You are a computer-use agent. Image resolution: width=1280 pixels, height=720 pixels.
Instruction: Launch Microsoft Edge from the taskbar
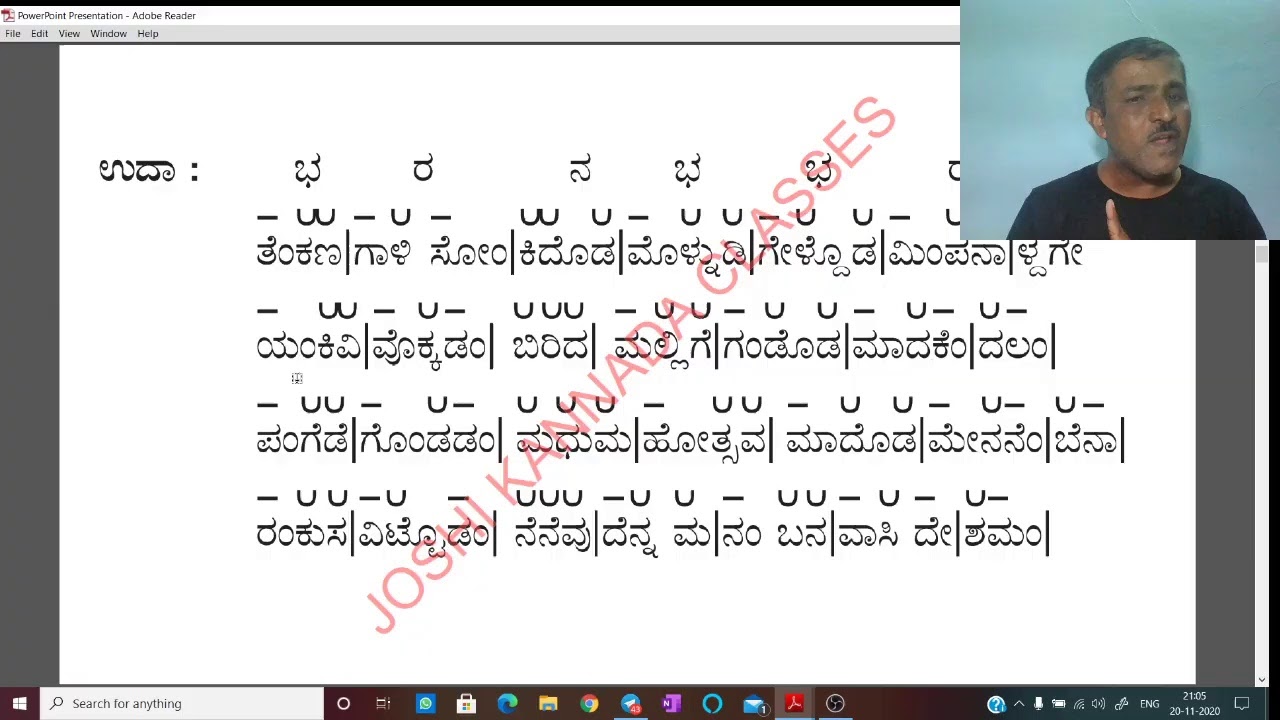(x=507, y=703)
